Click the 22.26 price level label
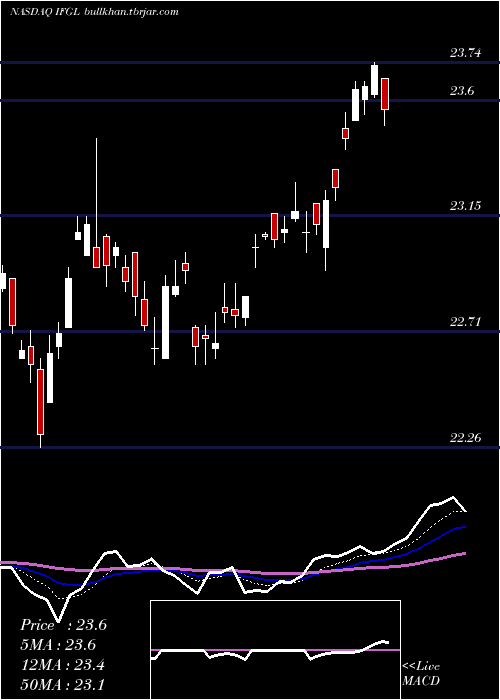Screen dimensions: 500x700 point(466,438)
